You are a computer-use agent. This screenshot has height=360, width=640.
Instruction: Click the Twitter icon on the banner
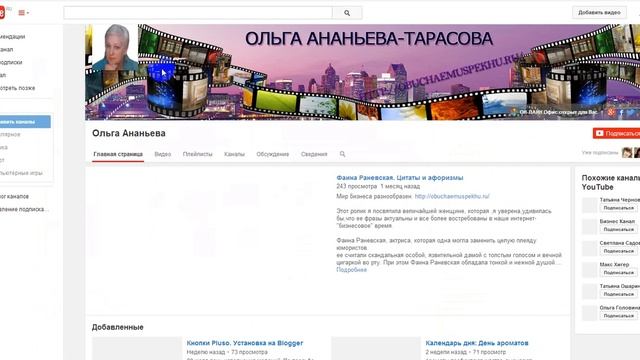tap(631, 112)
